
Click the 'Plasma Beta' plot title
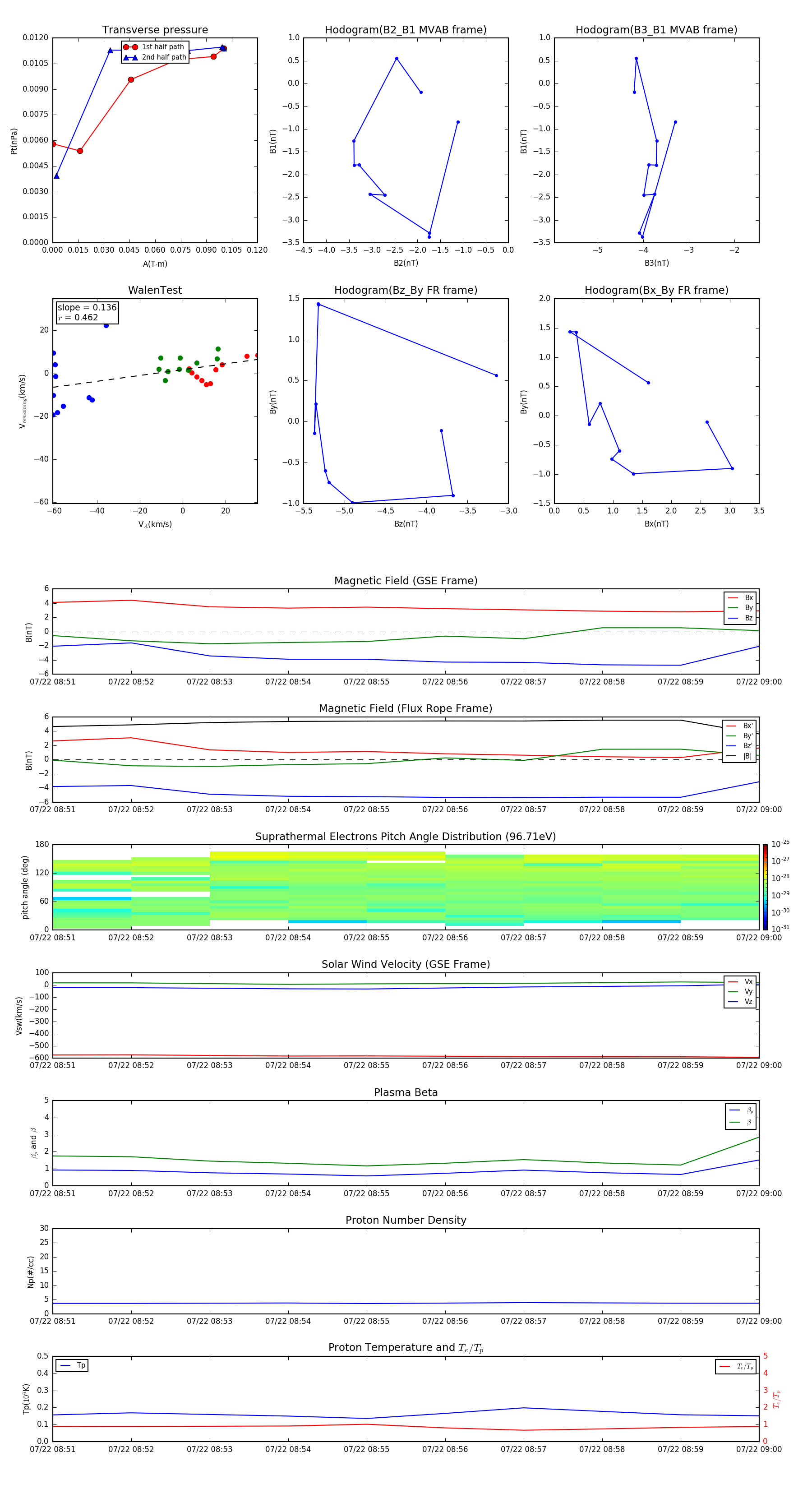pyautogui.click(x=406, y=1093)
